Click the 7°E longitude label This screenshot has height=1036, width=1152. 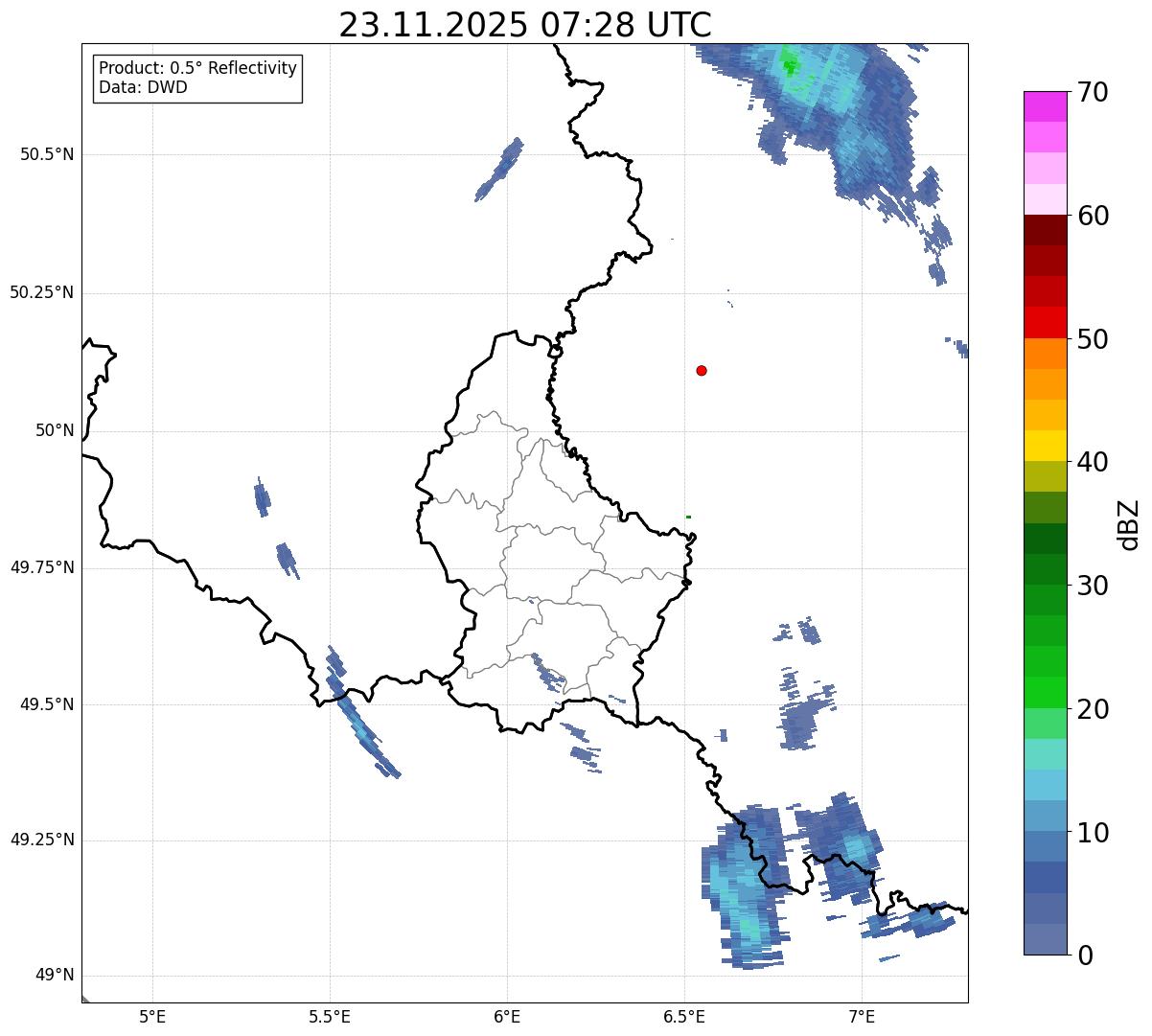[862, 1017]
